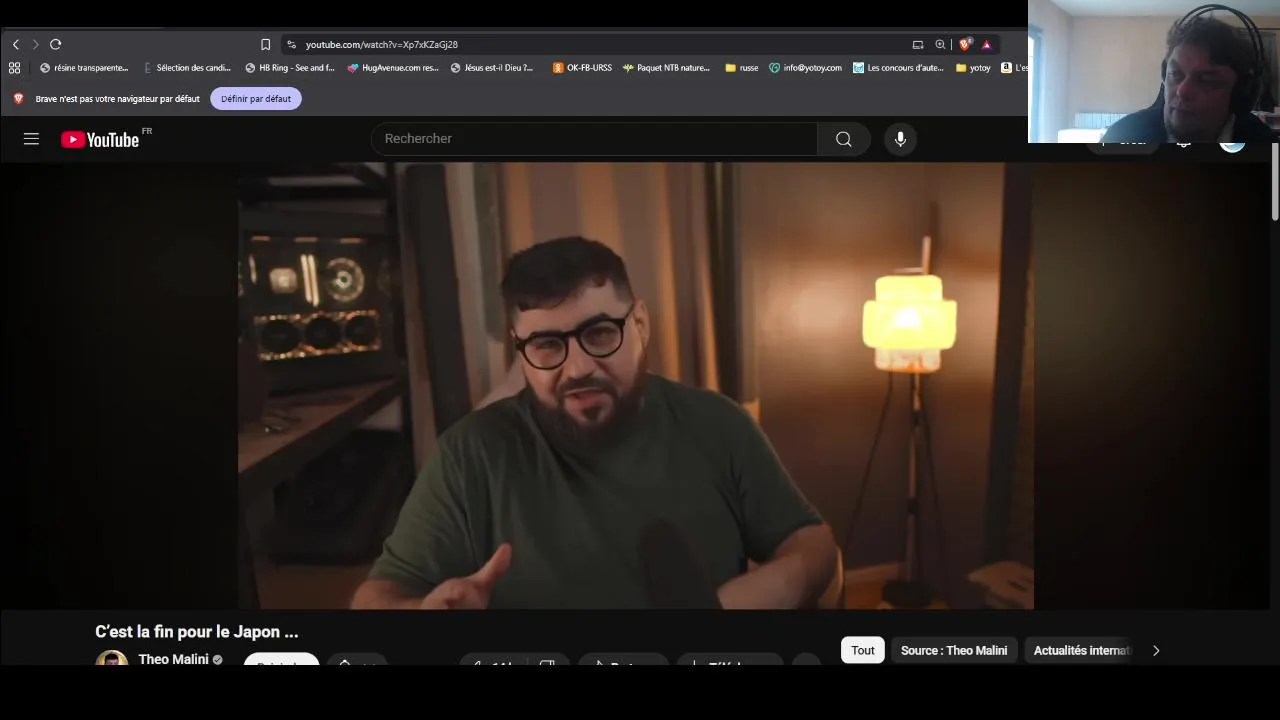Click the webcam overlay showing a man with headphones

pos(1154,71)
